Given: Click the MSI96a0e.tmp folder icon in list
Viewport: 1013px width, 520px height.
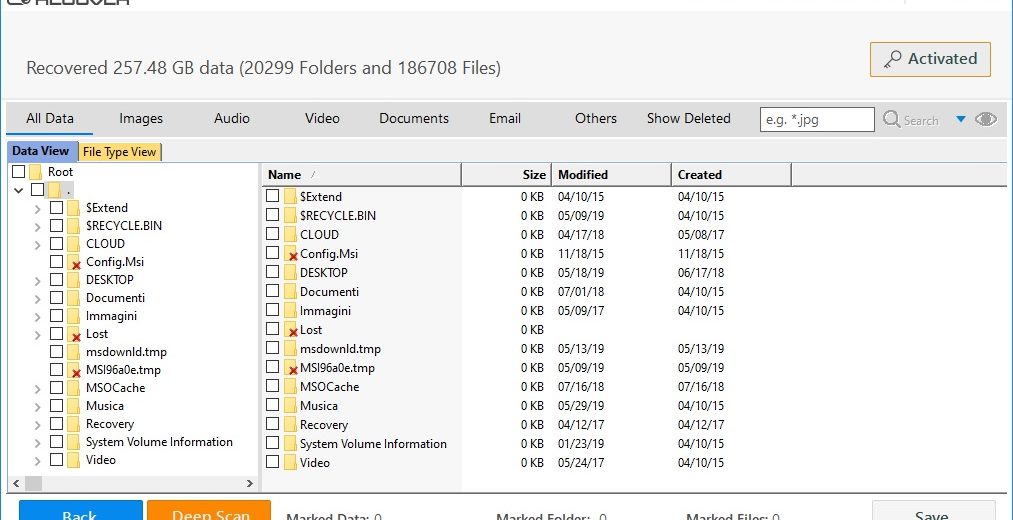Looking at the screenshot, I should [291, 368].
